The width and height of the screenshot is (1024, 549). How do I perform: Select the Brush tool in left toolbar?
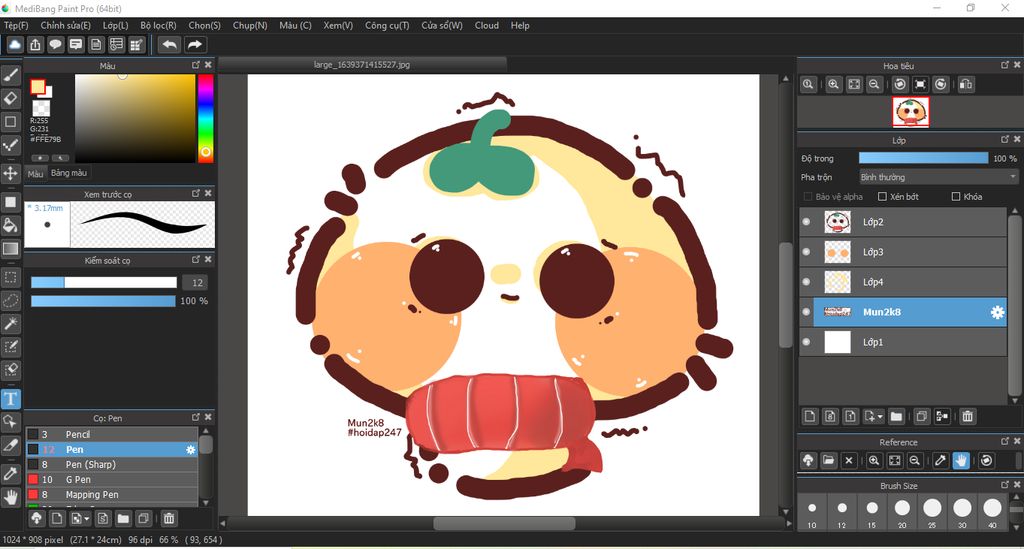(x=10, y=75)
